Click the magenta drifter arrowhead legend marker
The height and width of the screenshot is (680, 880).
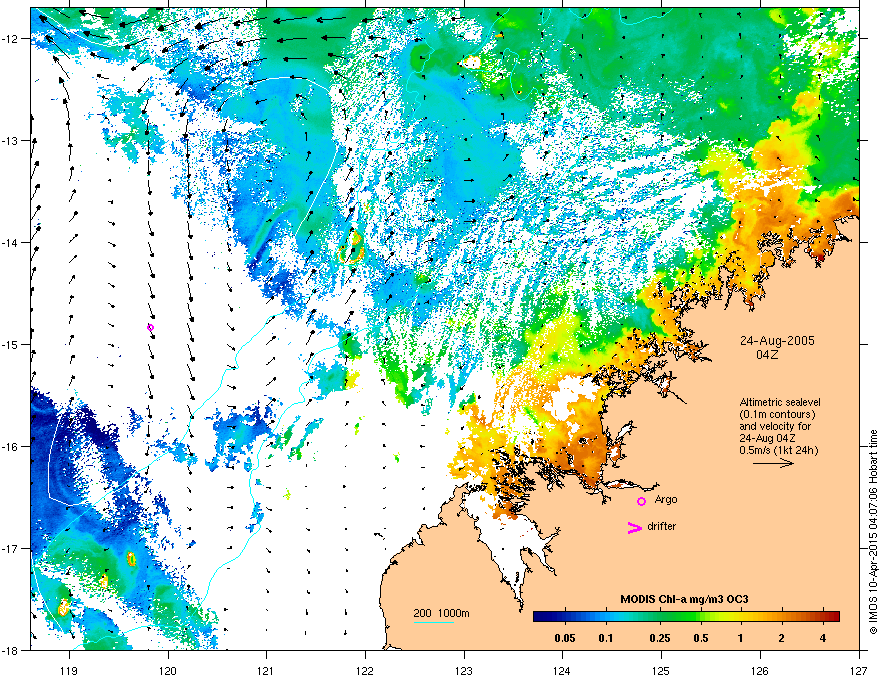click(634, 527)
